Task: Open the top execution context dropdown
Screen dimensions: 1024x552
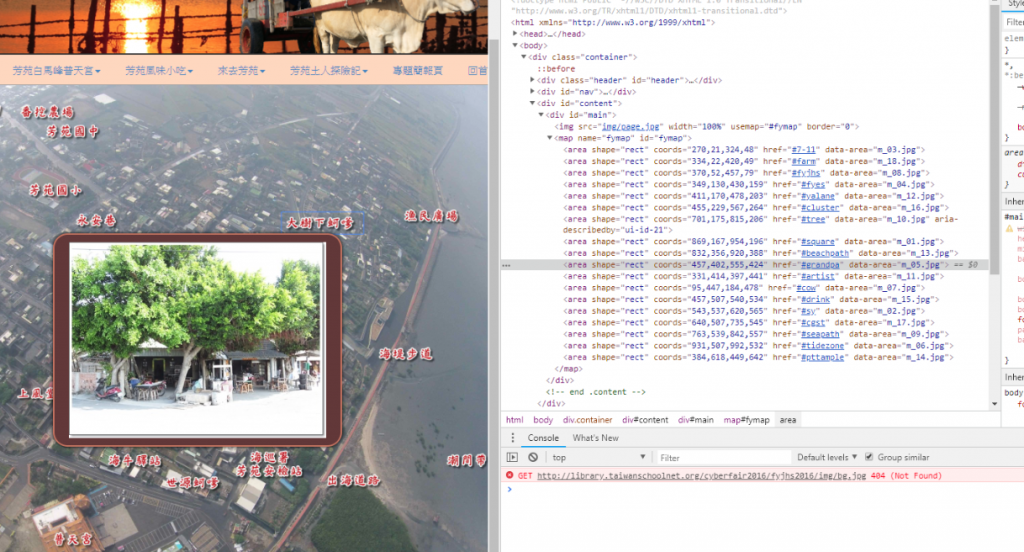Action: pos(598,457)
